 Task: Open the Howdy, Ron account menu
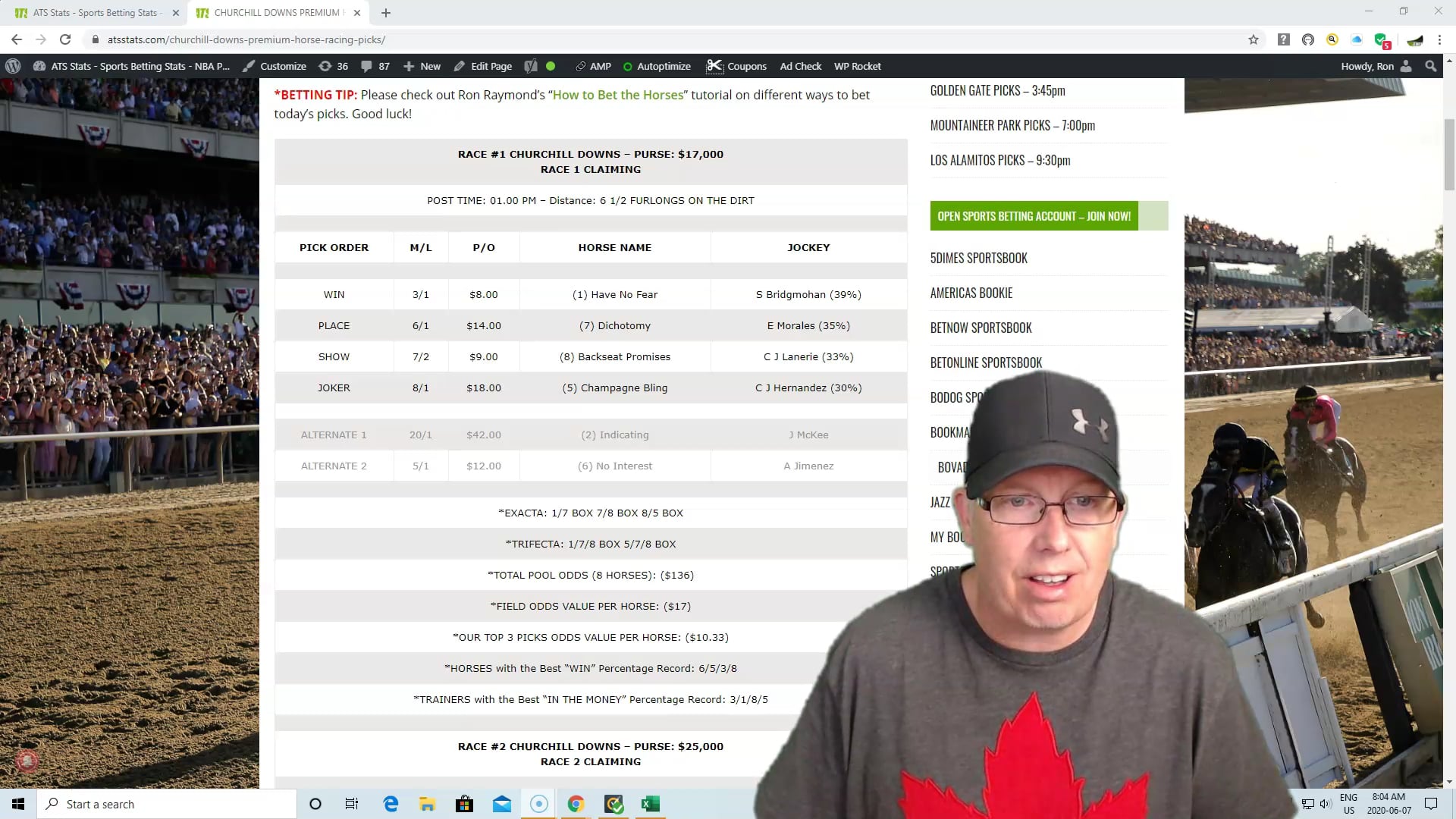click(1376, 66)
